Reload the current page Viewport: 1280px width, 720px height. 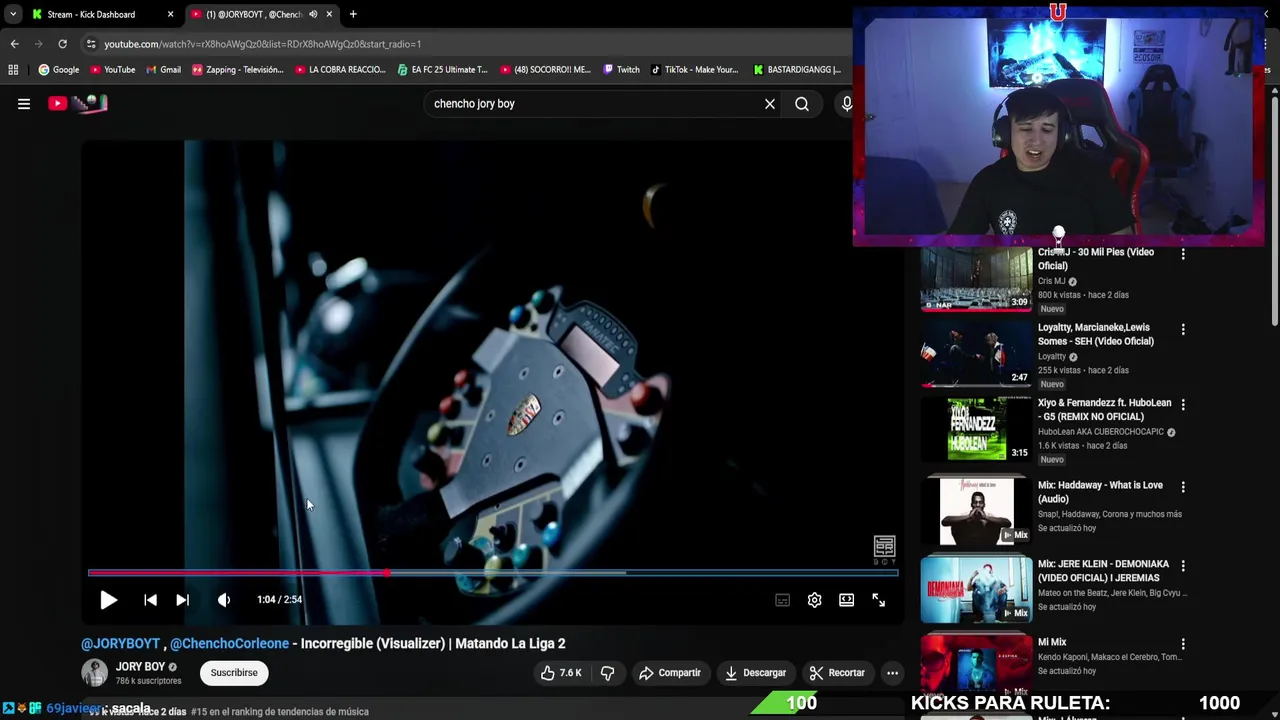click(x=62, y=44)
